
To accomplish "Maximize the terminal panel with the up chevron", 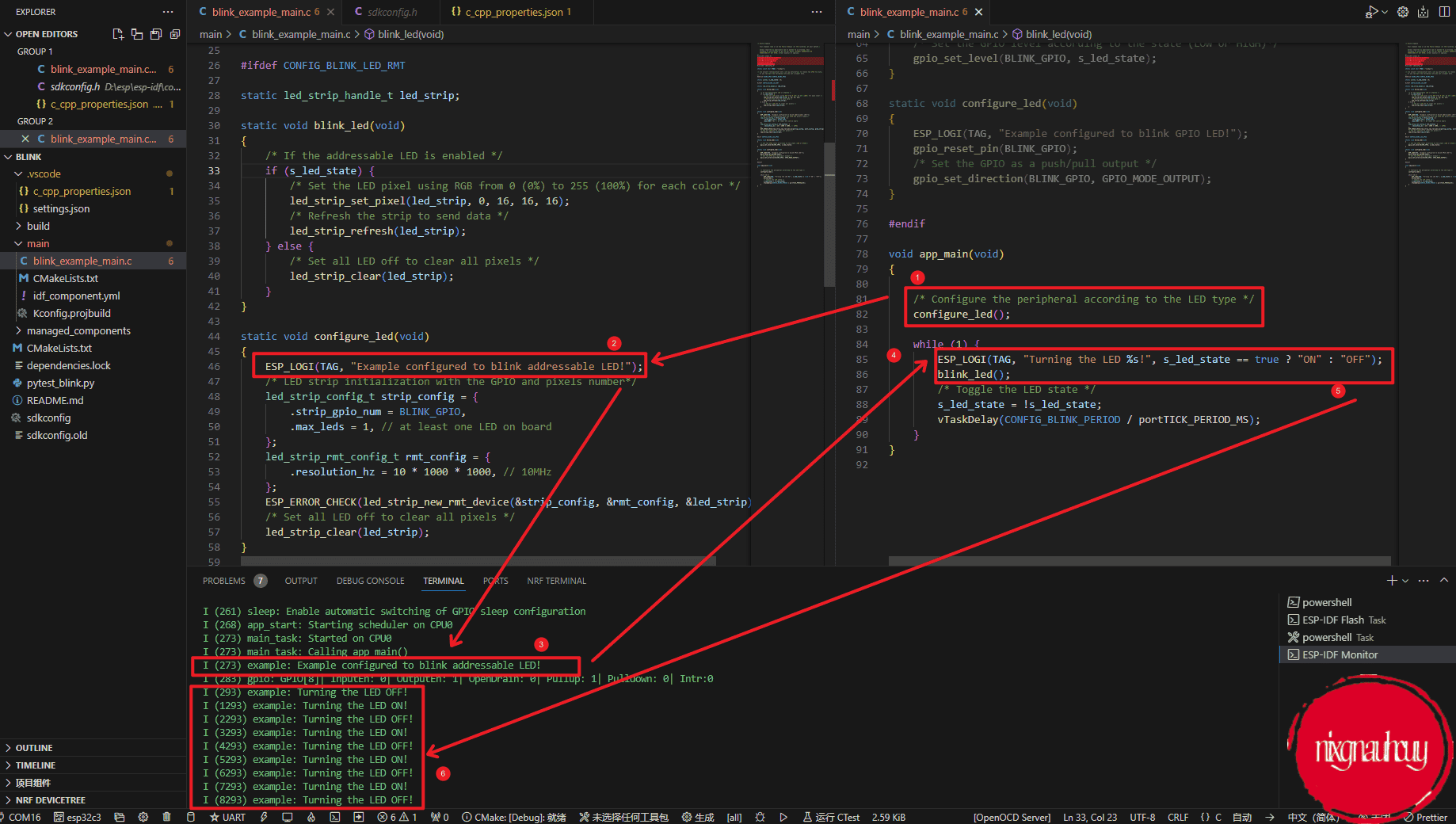I will pos(1444,581).
